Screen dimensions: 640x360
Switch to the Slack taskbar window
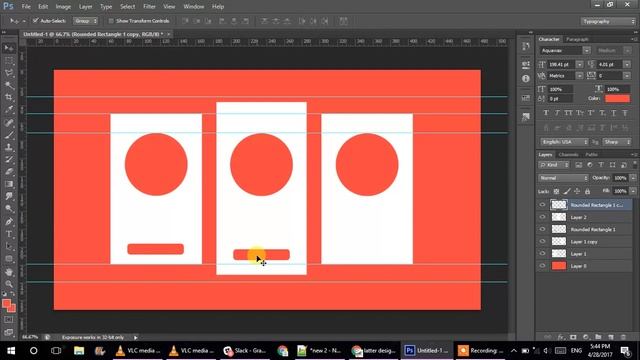point(245,351)
